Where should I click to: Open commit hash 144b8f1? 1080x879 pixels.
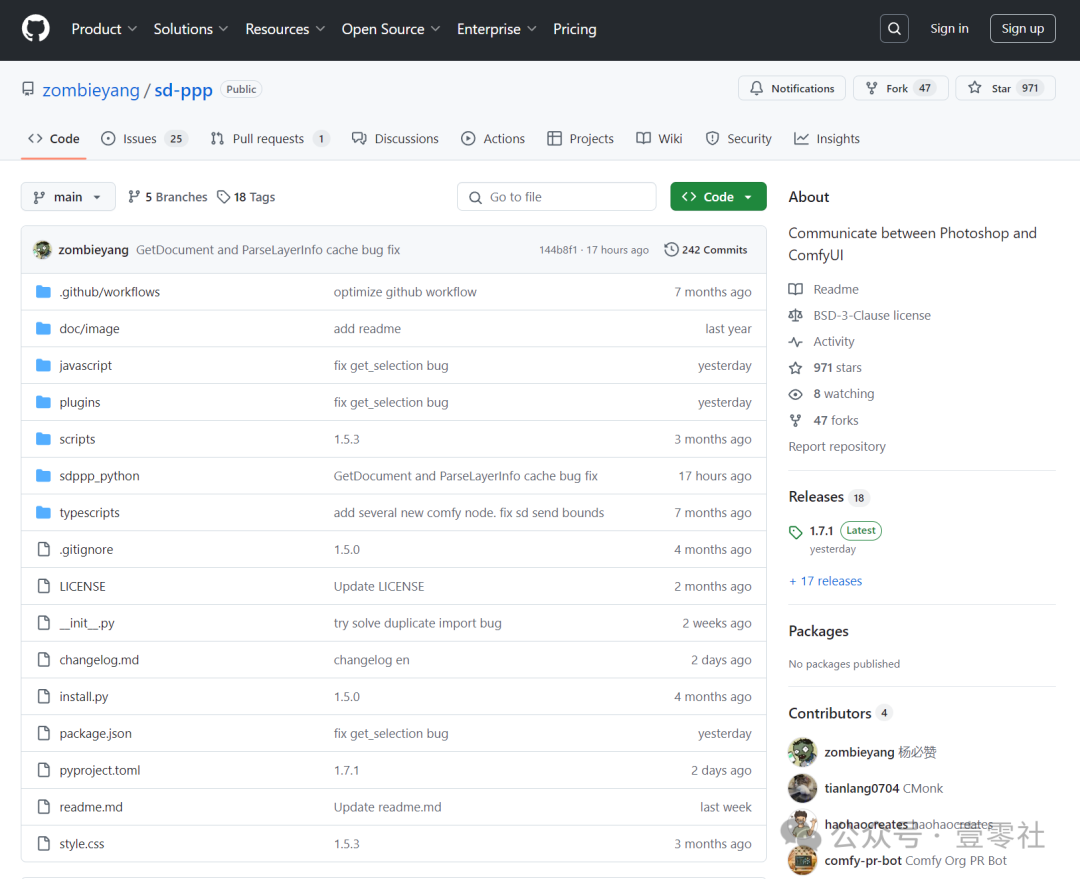tap(558, 250)
